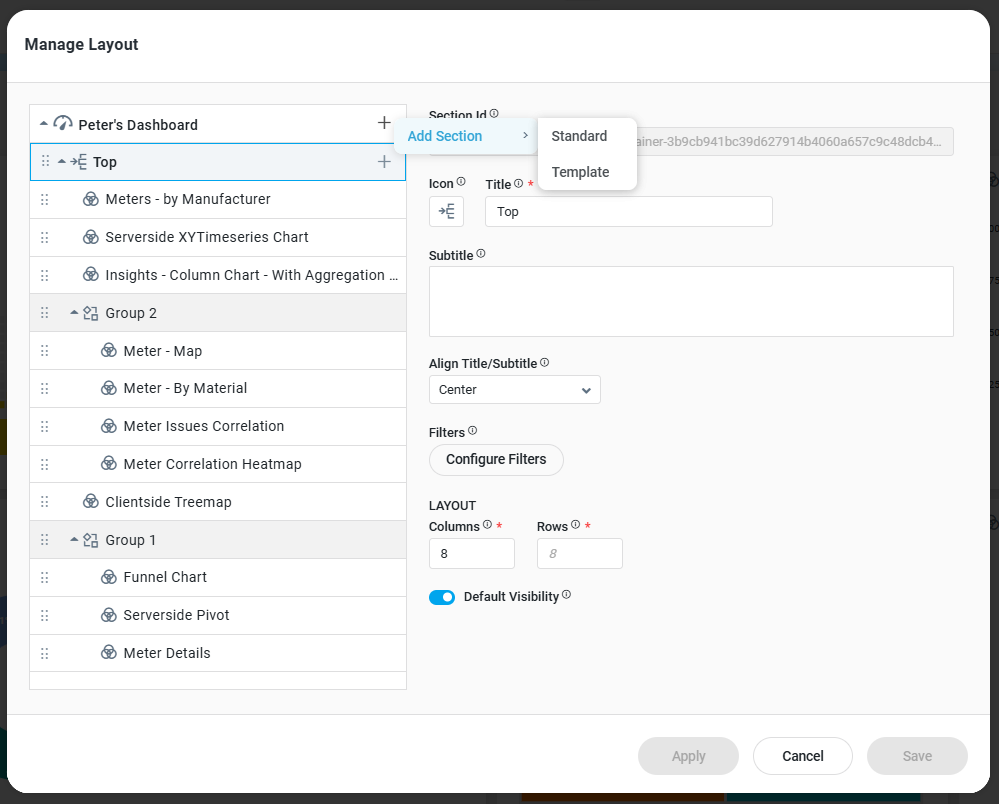Choose Standard from the Add Section submenu

tap(579, 136)
